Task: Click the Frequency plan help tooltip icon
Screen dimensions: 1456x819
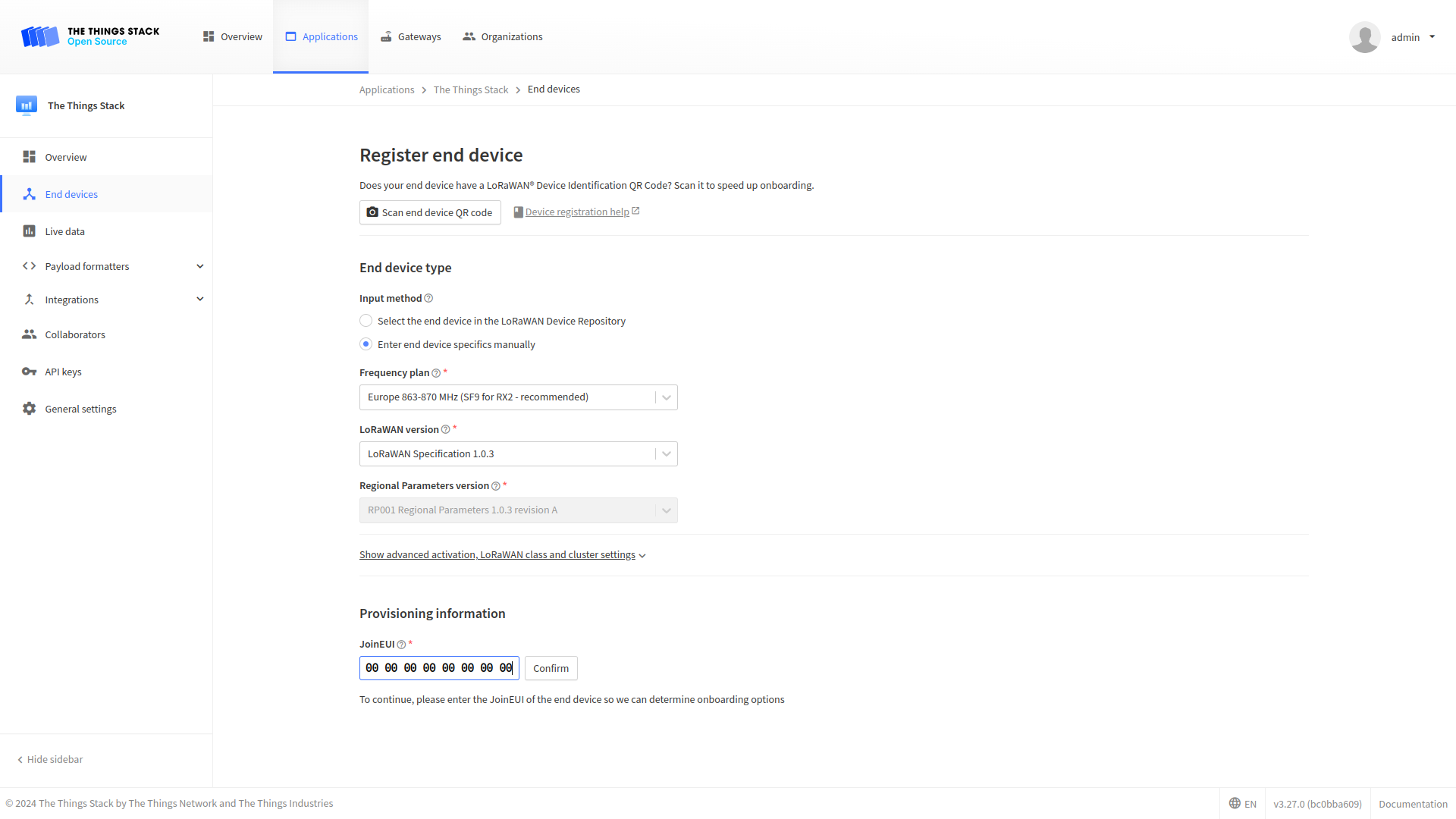Action: coord(436,373)
